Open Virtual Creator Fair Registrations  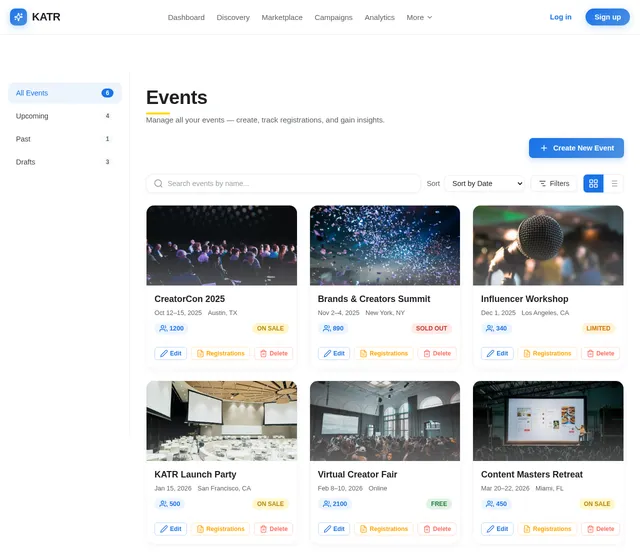[x=384, y=529]
